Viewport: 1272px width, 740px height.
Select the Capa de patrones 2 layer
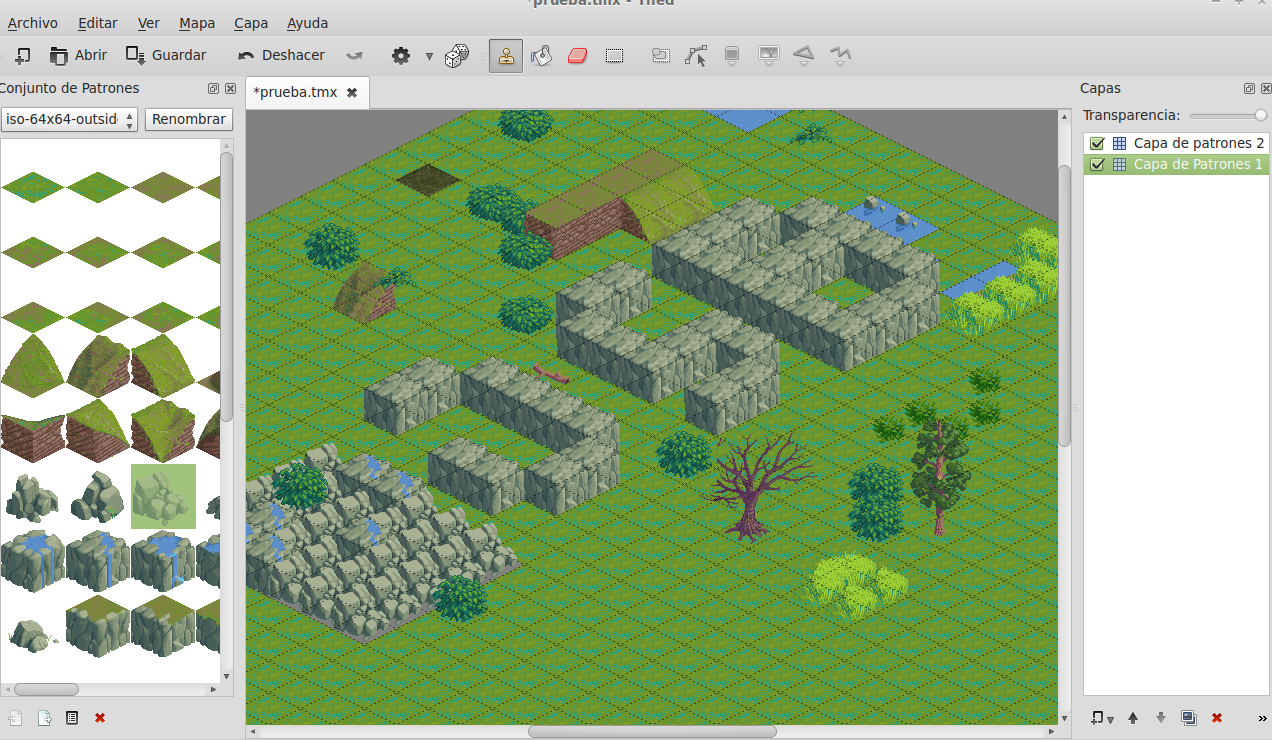pos(1176,143)
